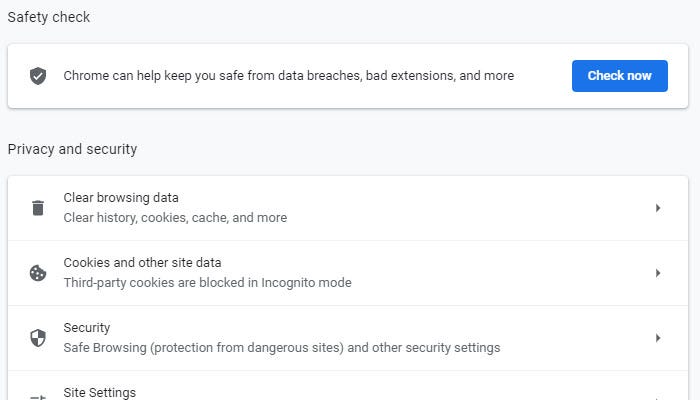Screen dimensions: 700x400
Task: Open Clear browsing data
Action: coord(121,198)
